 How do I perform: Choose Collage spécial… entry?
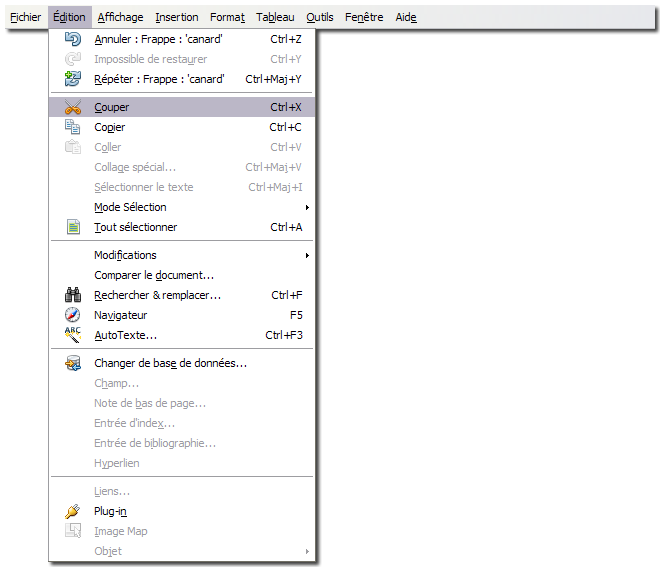point(182,167)
